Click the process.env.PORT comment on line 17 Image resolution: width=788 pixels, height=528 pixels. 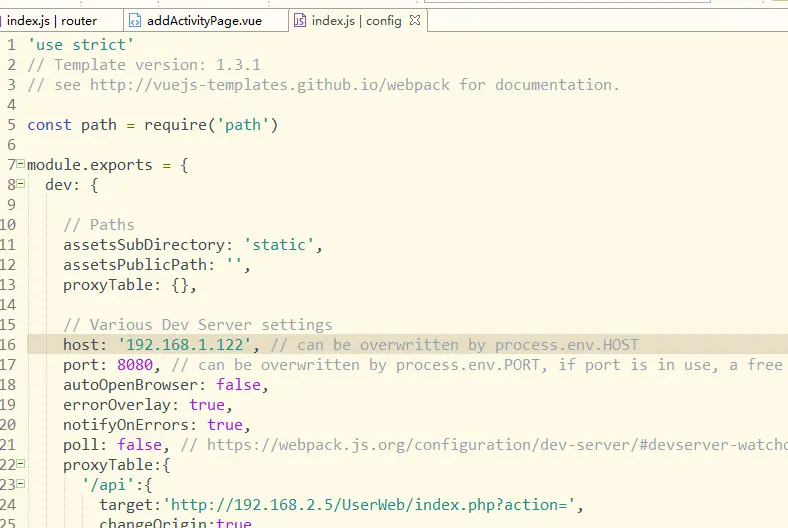(x=479, y=365)
